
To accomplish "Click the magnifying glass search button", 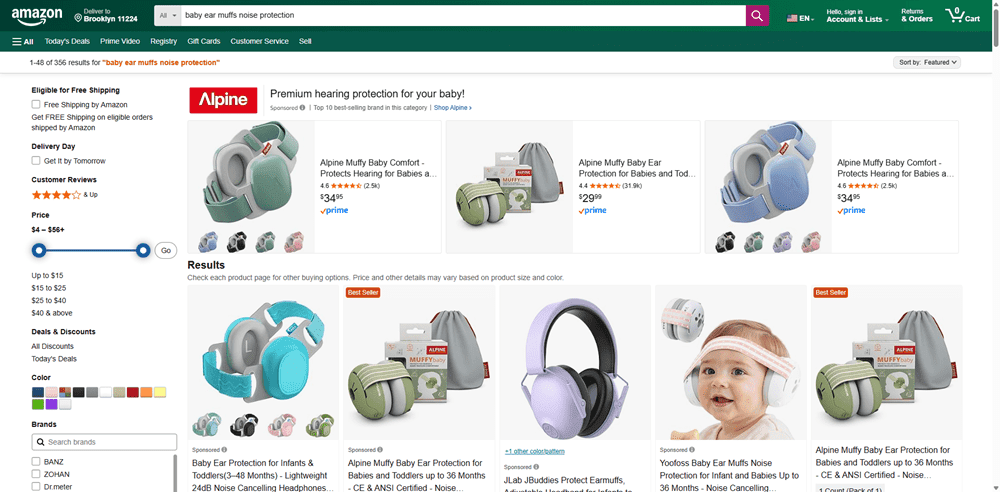I will point(757,16).
